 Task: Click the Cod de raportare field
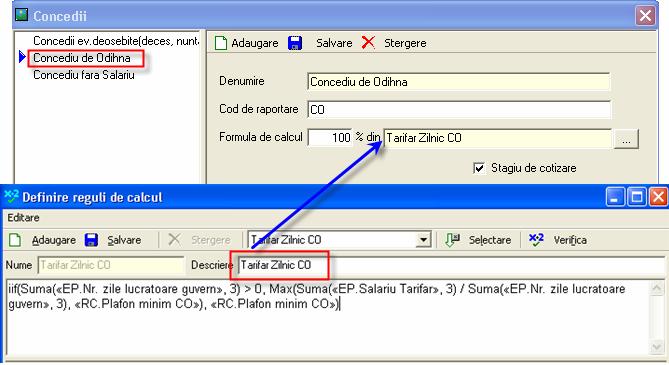(459, 109)
